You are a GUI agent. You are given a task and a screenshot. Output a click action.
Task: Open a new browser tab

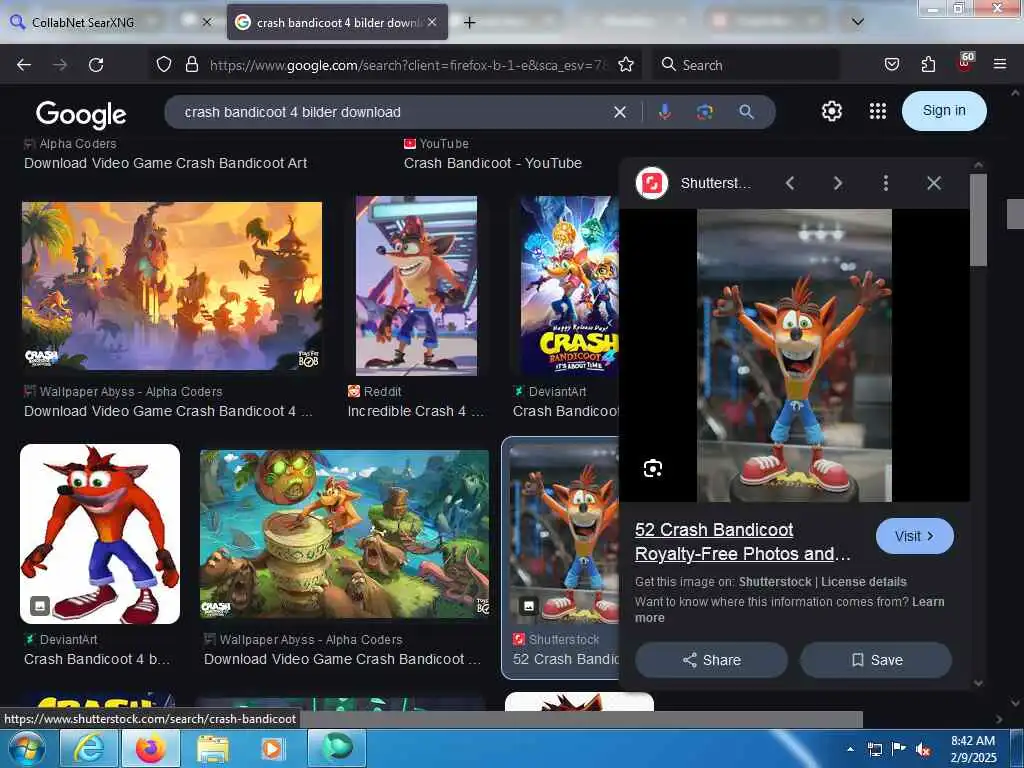[x=469, y=22]
